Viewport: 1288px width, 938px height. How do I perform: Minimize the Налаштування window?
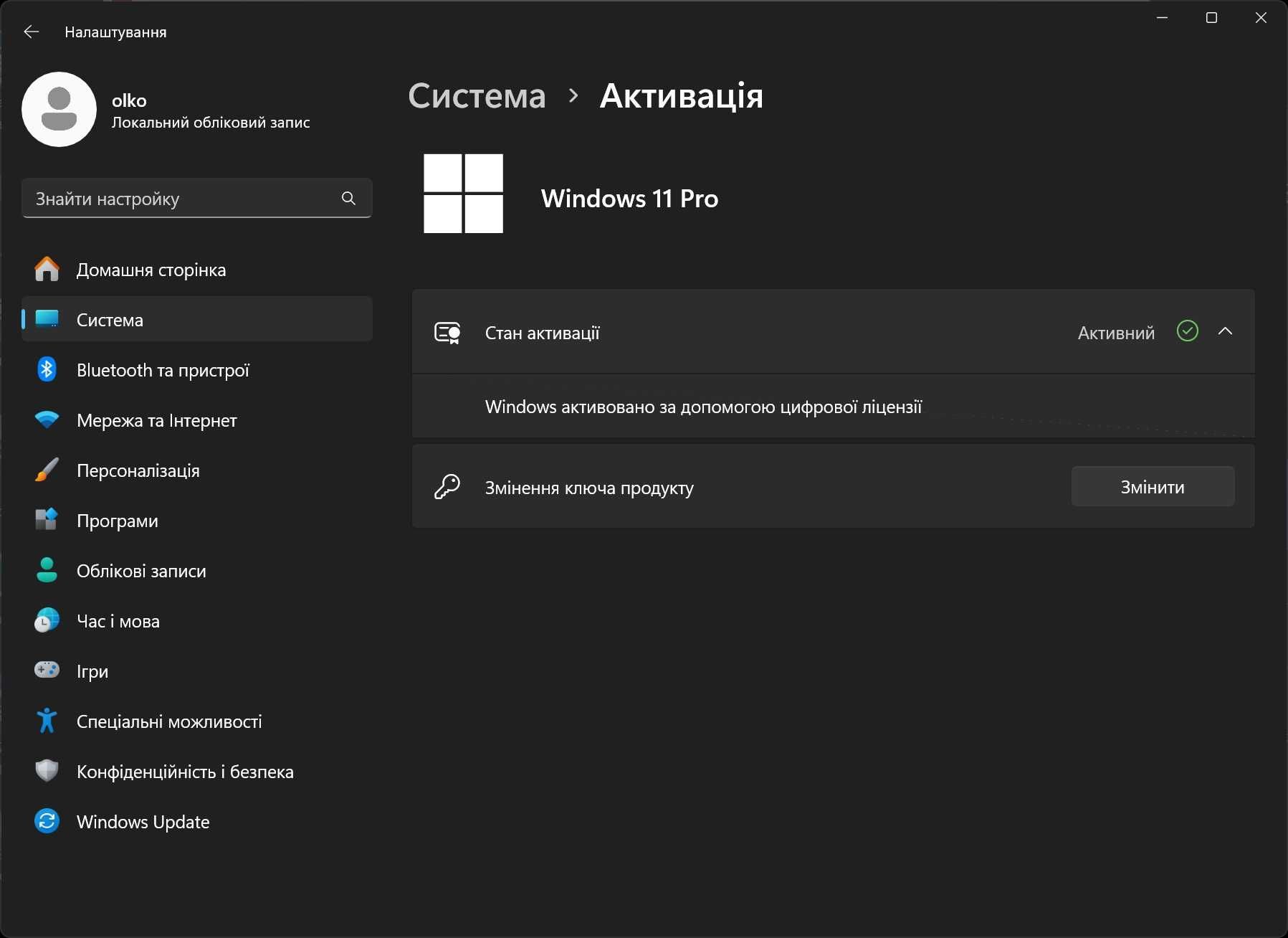pyautogui.click(x=1163, y=17)
